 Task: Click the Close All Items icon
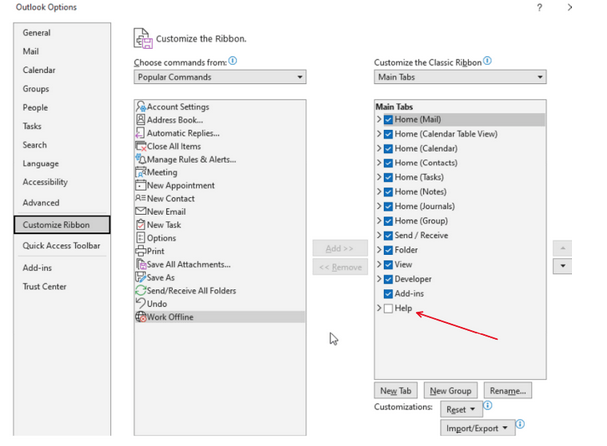[x=141, y=146]
